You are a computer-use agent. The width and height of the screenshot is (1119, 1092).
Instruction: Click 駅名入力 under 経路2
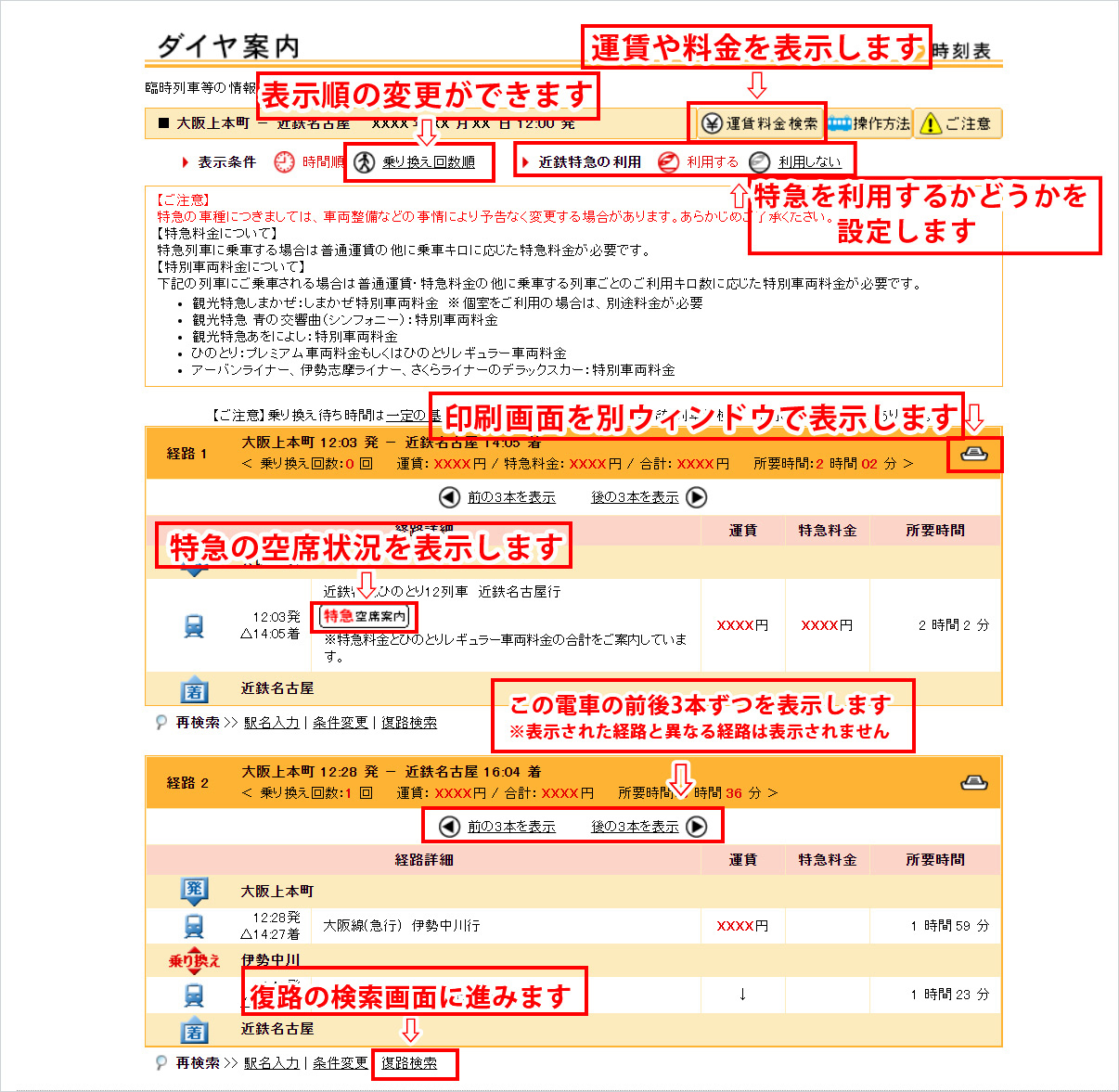click(x=272, y=1063)
